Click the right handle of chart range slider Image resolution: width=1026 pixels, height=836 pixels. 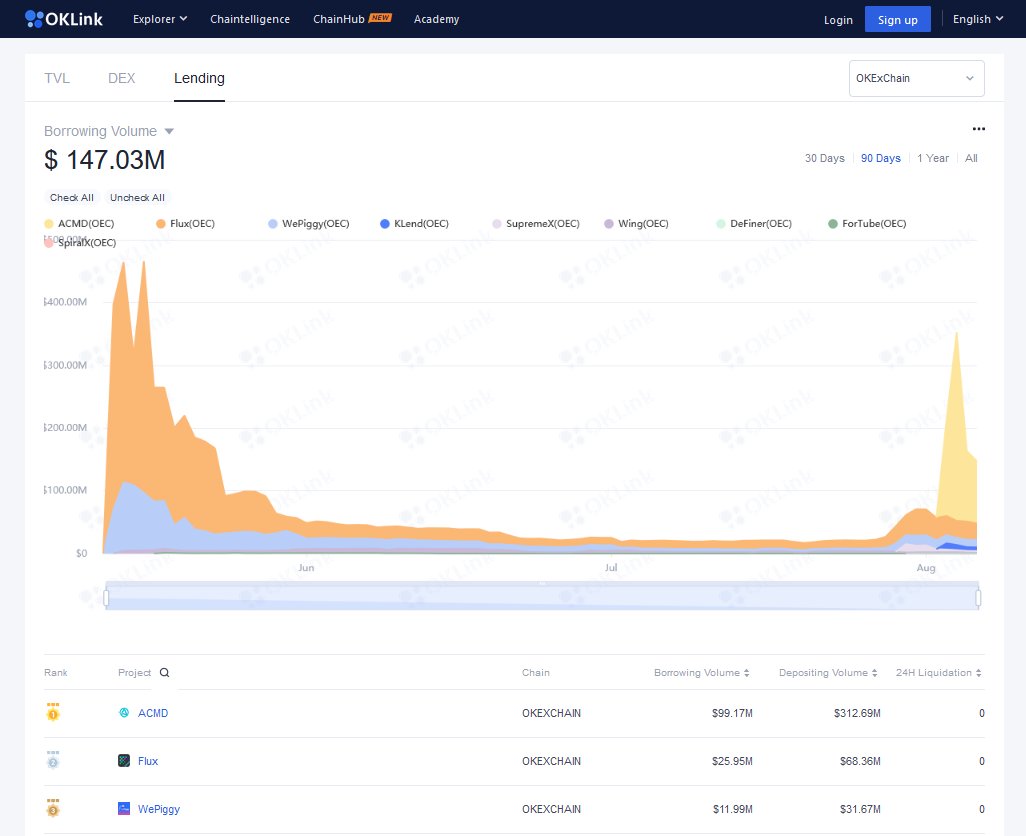[978, 597]
